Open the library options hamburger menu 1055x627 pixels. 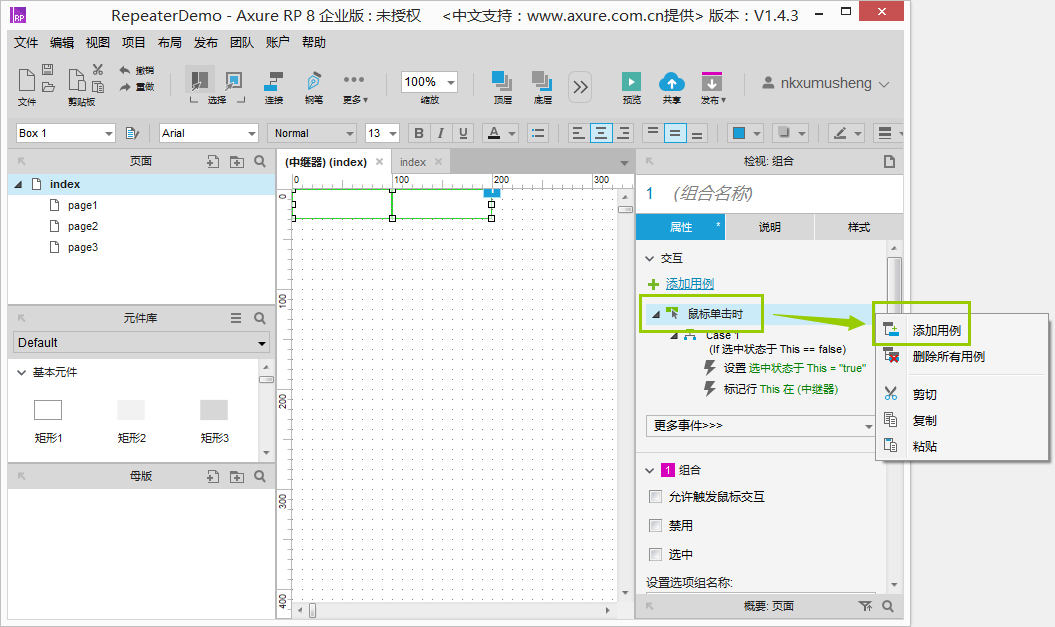click(x=235, y=318)
